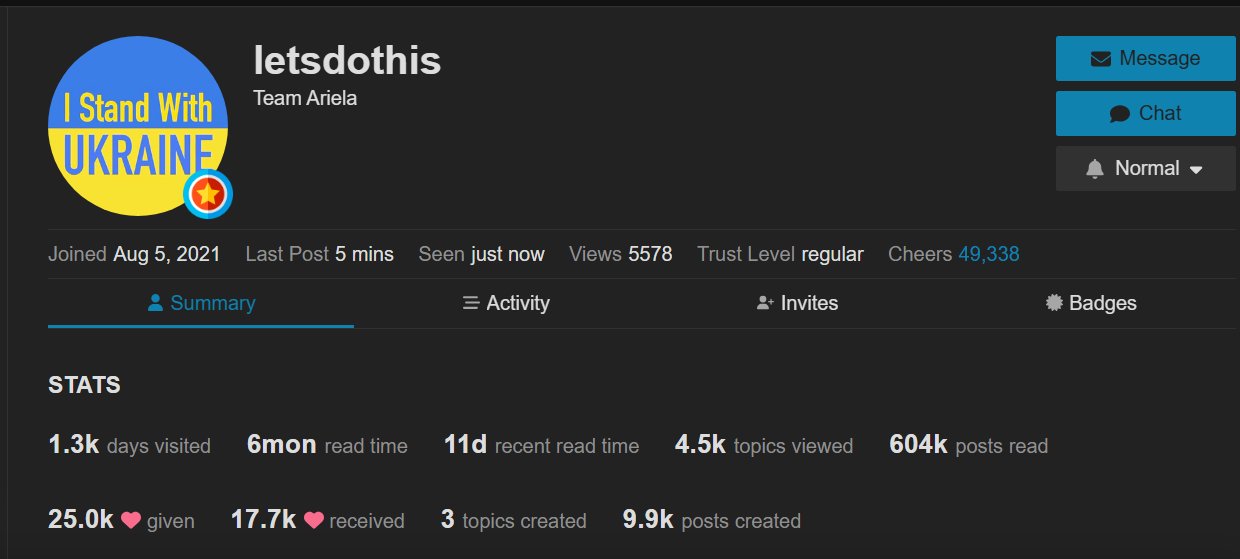Click the star badge on avatar
1240x559 pixels.
click(208, 194)
